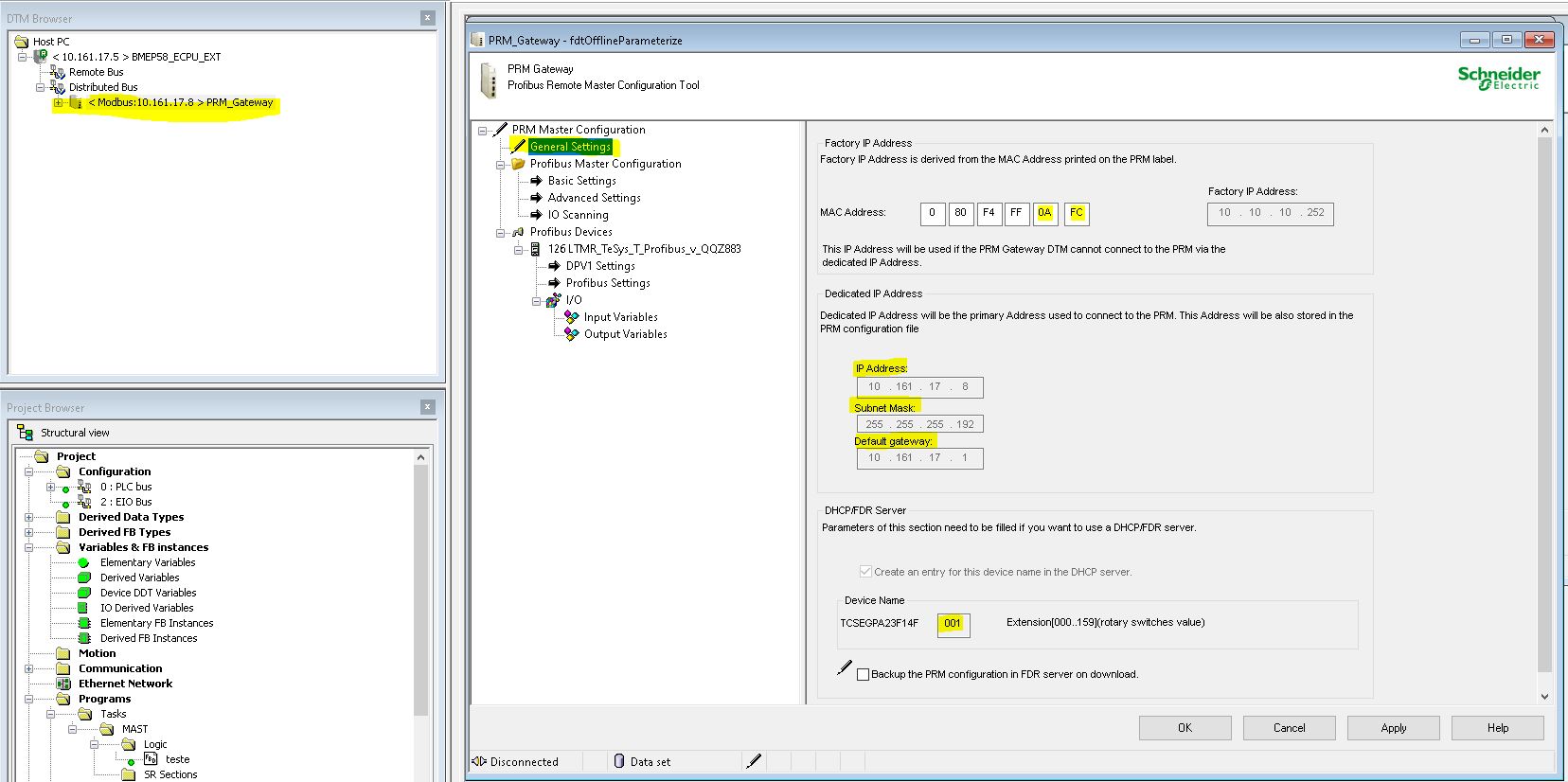The height and width of the screenshot is (782, 1568).
Task: Click the Factory IP Address field
Action: 1271,213
